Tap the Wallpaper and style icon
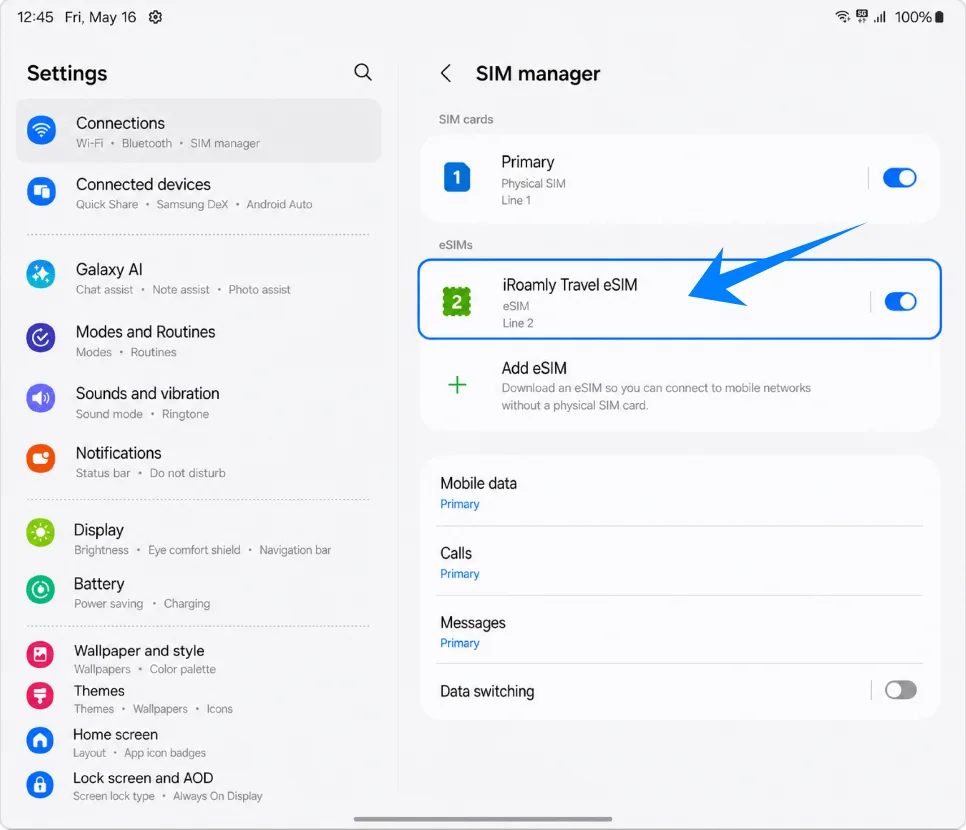 tap(40, 654)
